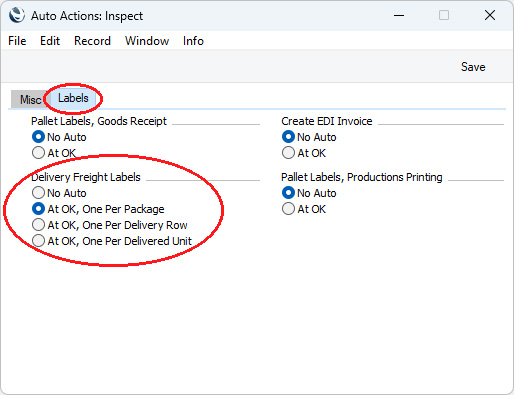Open the Info menu
The width and height of the screenshot is (514, 395).
pos(193,41)
